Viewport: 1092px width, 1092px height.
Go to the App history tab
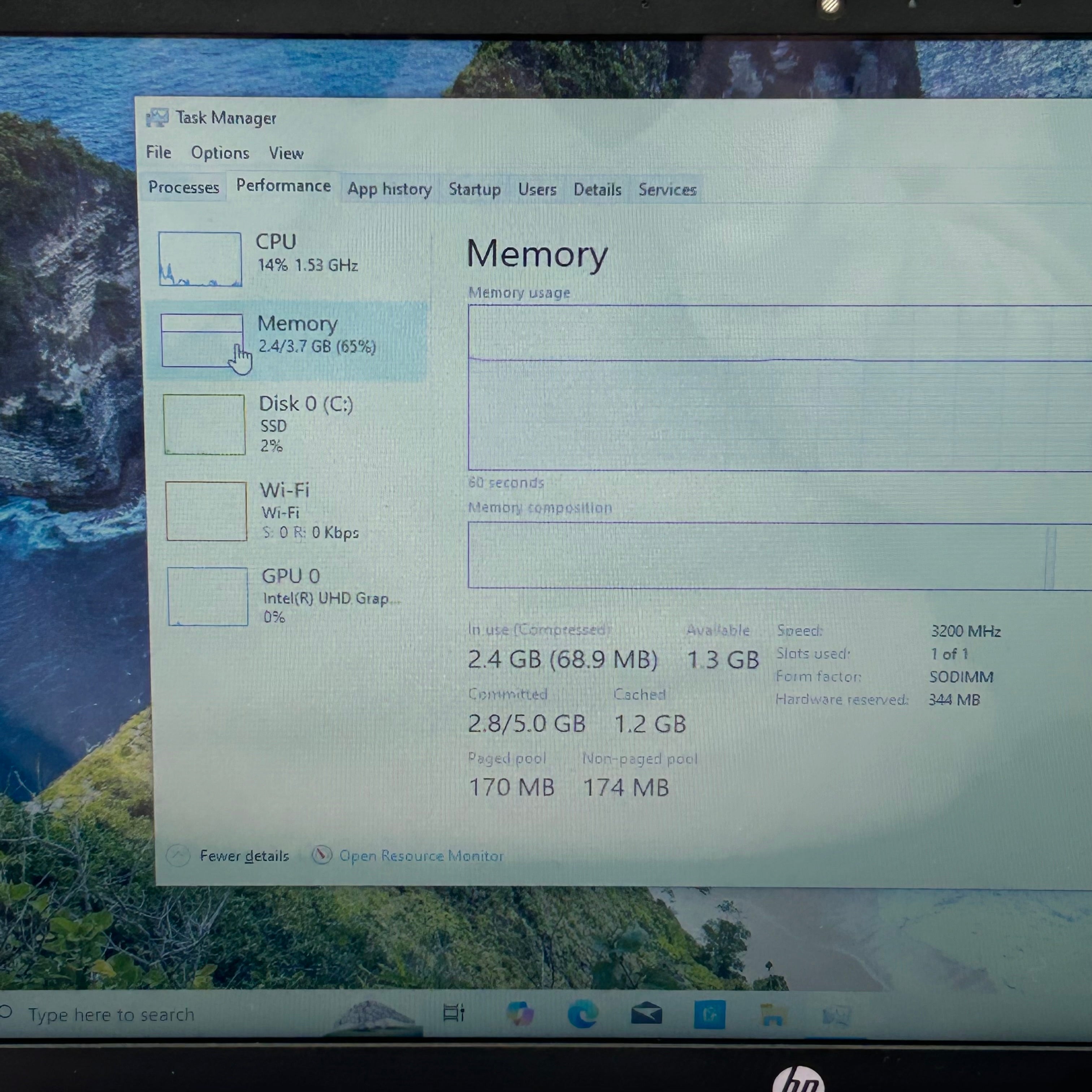(389, 189)
